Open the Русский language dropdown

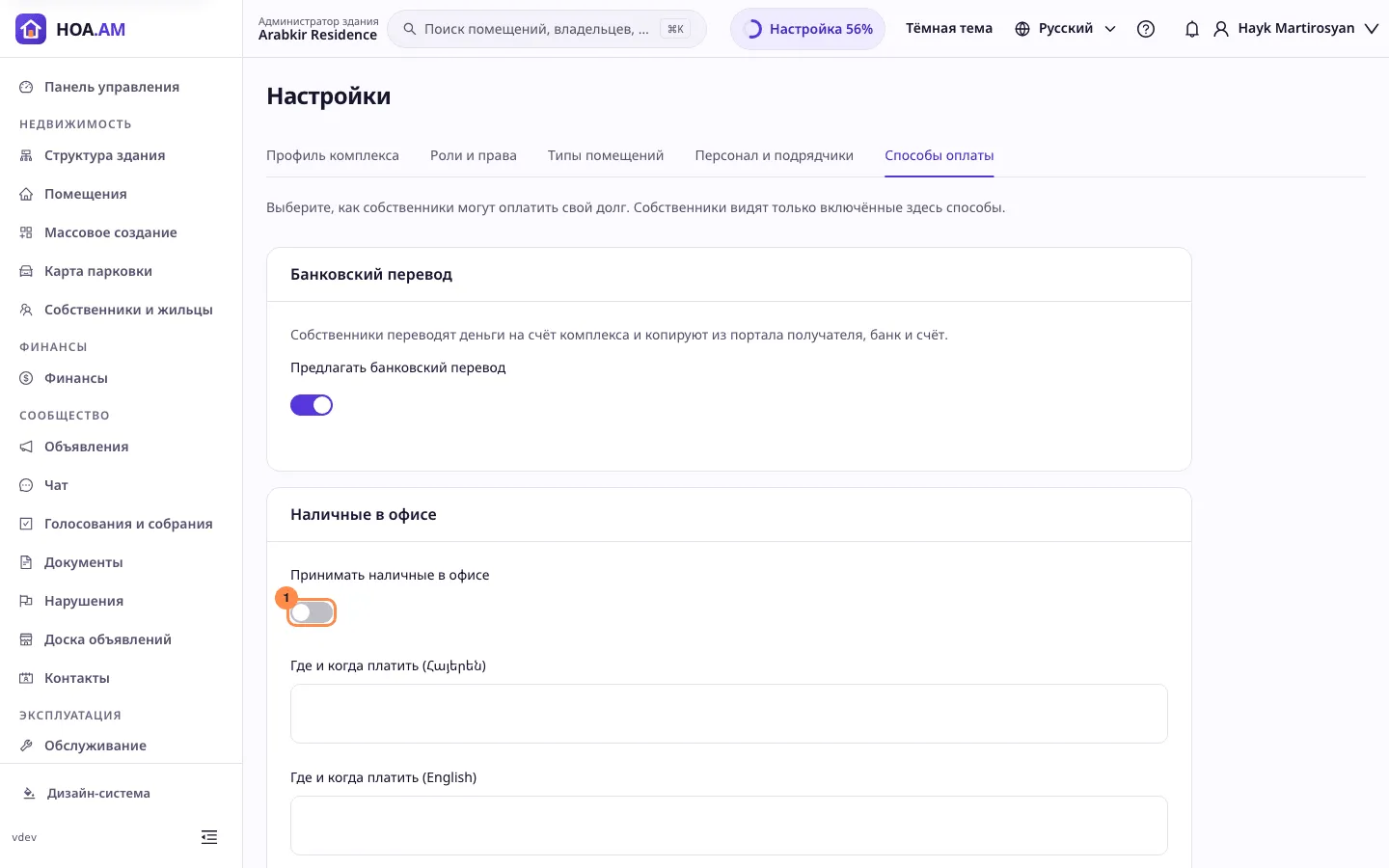coord(1066,29)
